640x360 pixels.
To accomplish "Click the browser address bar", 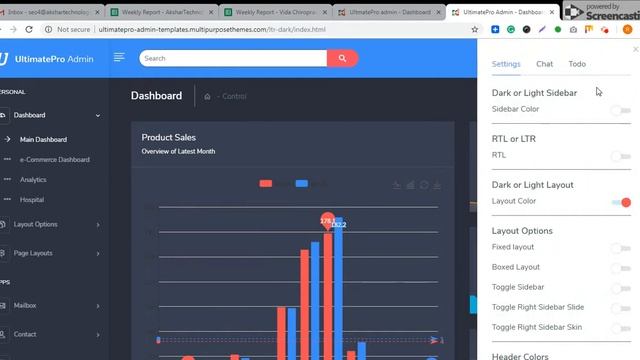I will (x=261, y=29).
